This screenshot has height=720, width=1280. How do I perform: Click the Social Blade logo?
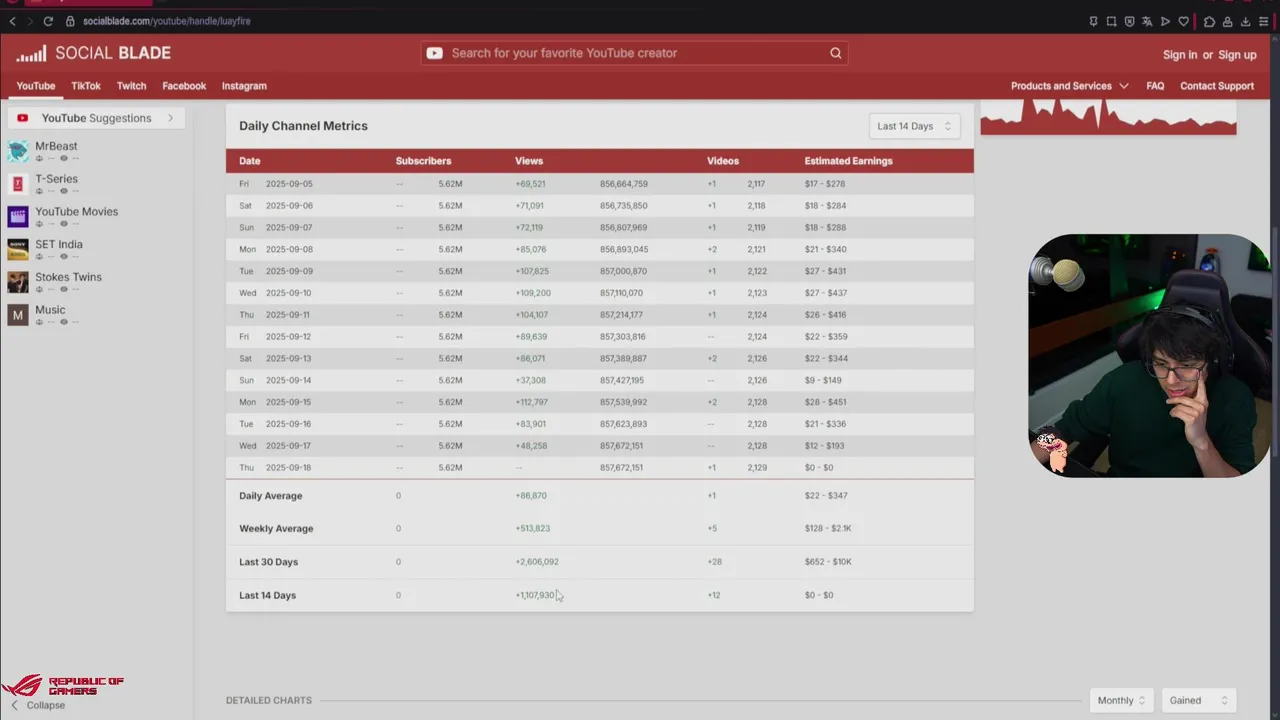point(93,53)
